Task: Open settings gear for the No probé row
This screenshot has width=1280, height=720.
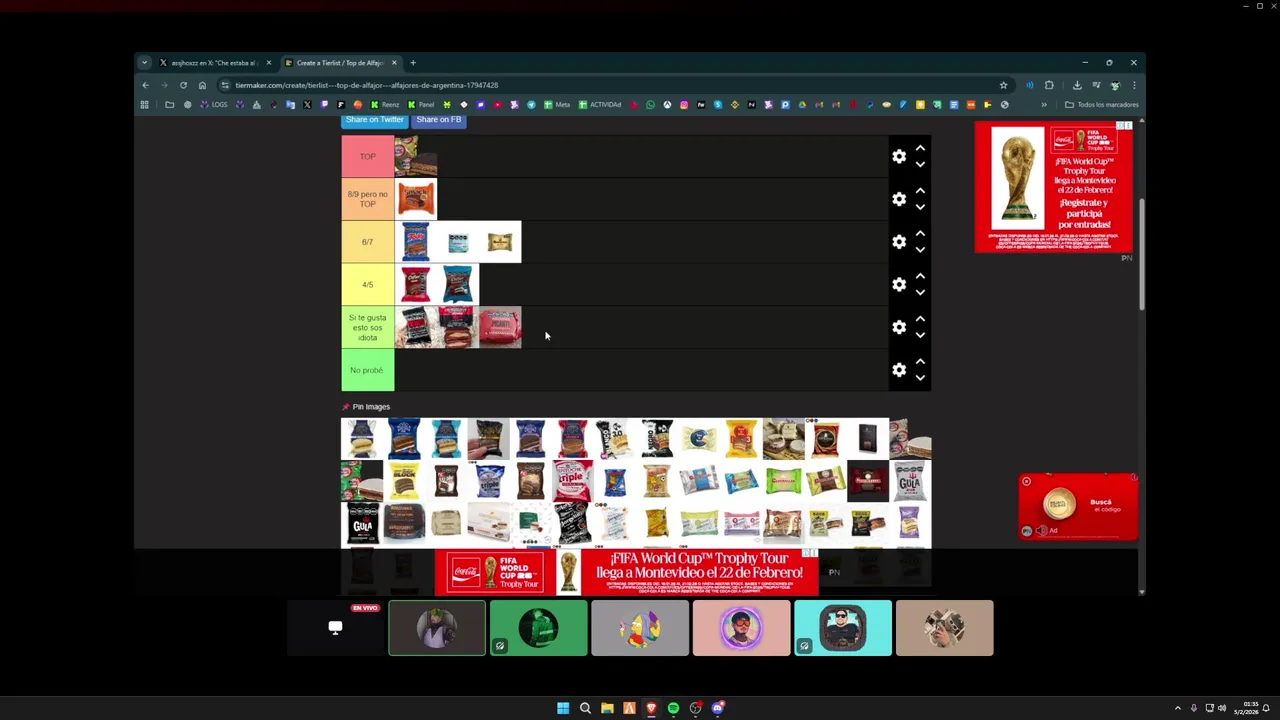Action: coord(899,370)
